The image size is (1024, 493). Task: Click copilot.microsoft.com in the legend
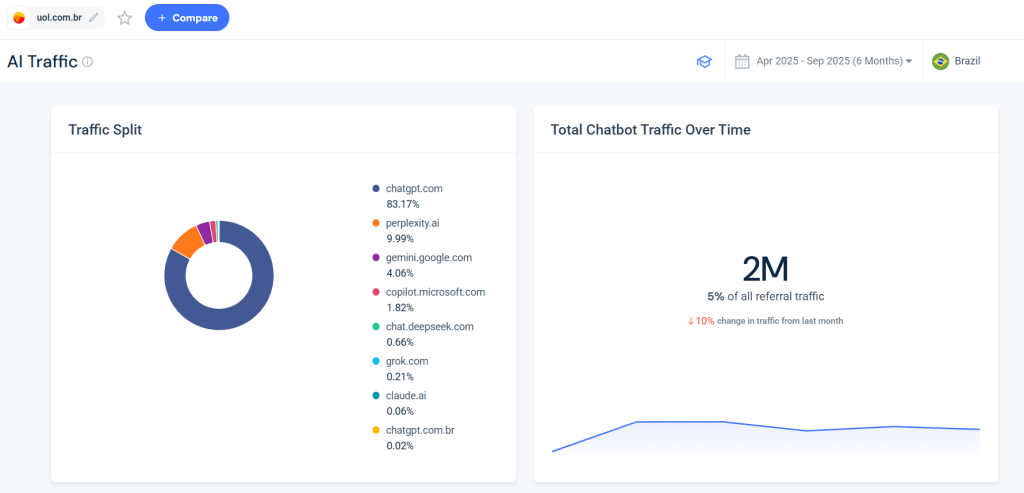click(x=435, y=292)
